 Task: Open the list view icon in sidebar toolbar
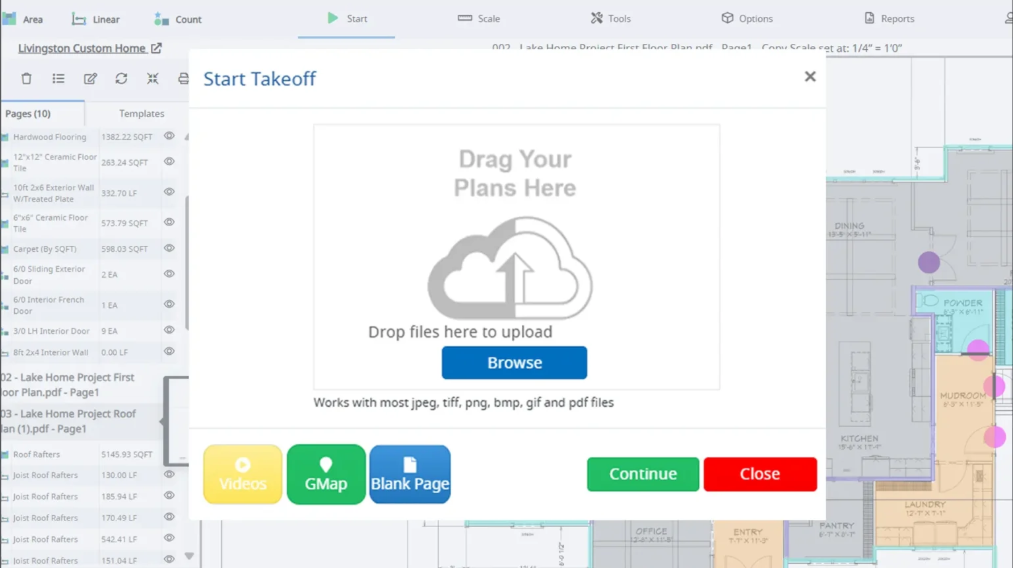(x=58, y=79)
